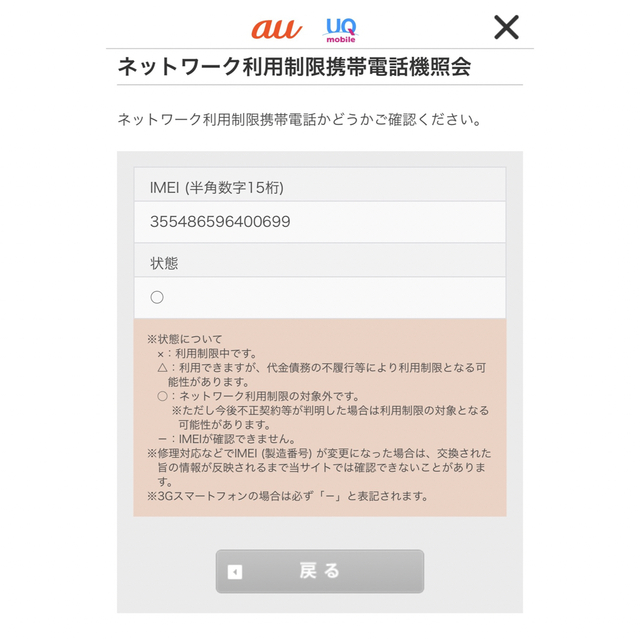Viewport: 640px width, 640px height.
Task: Click the ○ status result under 状態
Action: (x=157, y=297)
